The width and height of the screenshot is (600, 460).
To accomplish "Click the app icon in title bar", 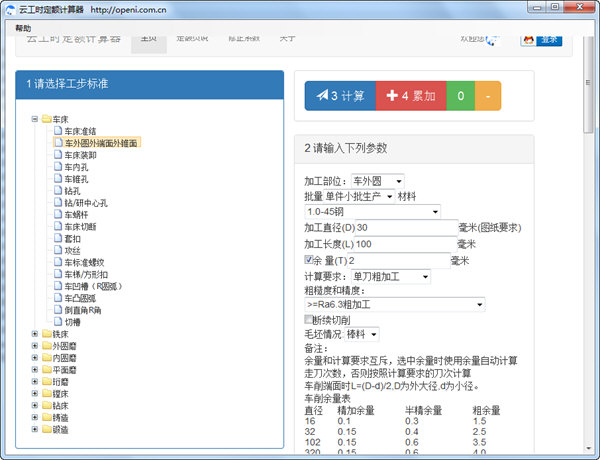I will 11,10.
